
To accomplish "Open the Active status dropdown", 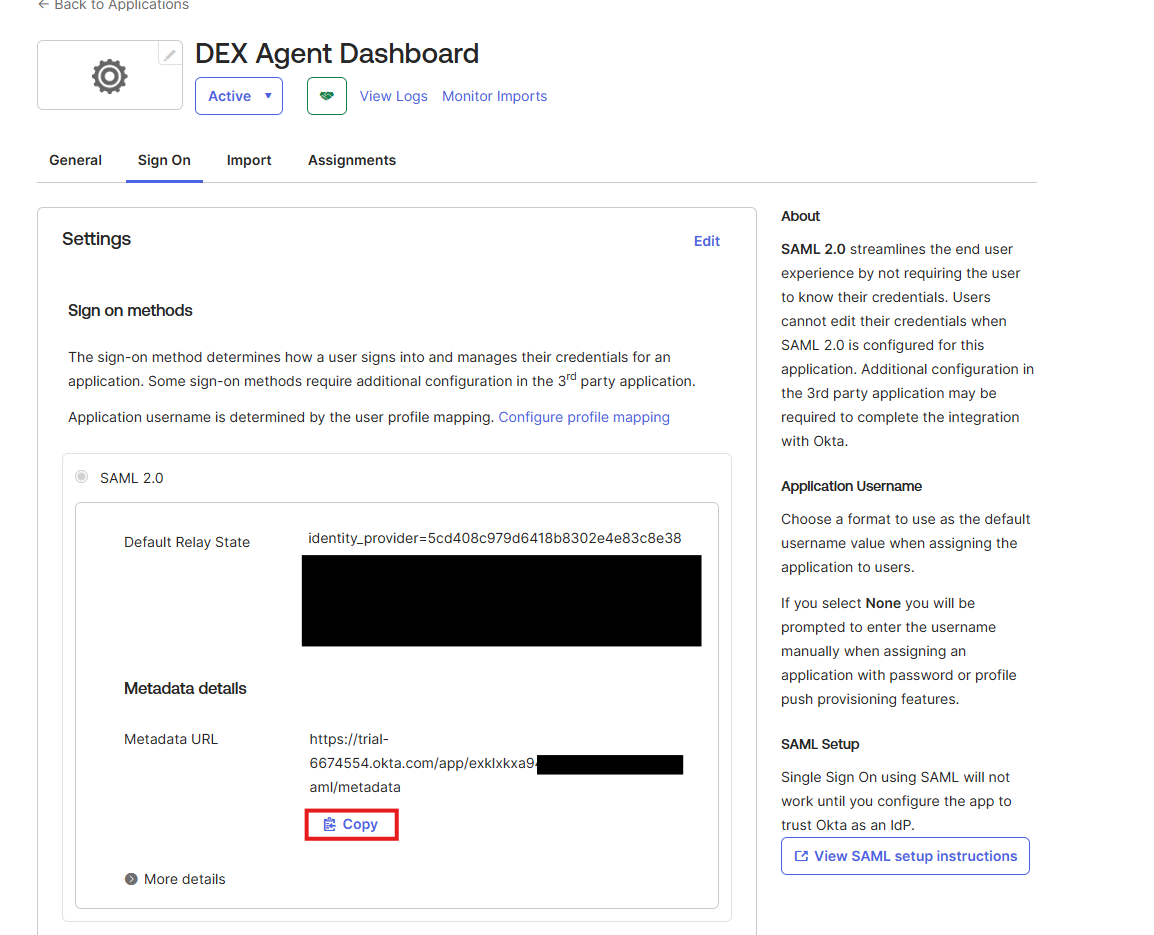I will 239,96.
